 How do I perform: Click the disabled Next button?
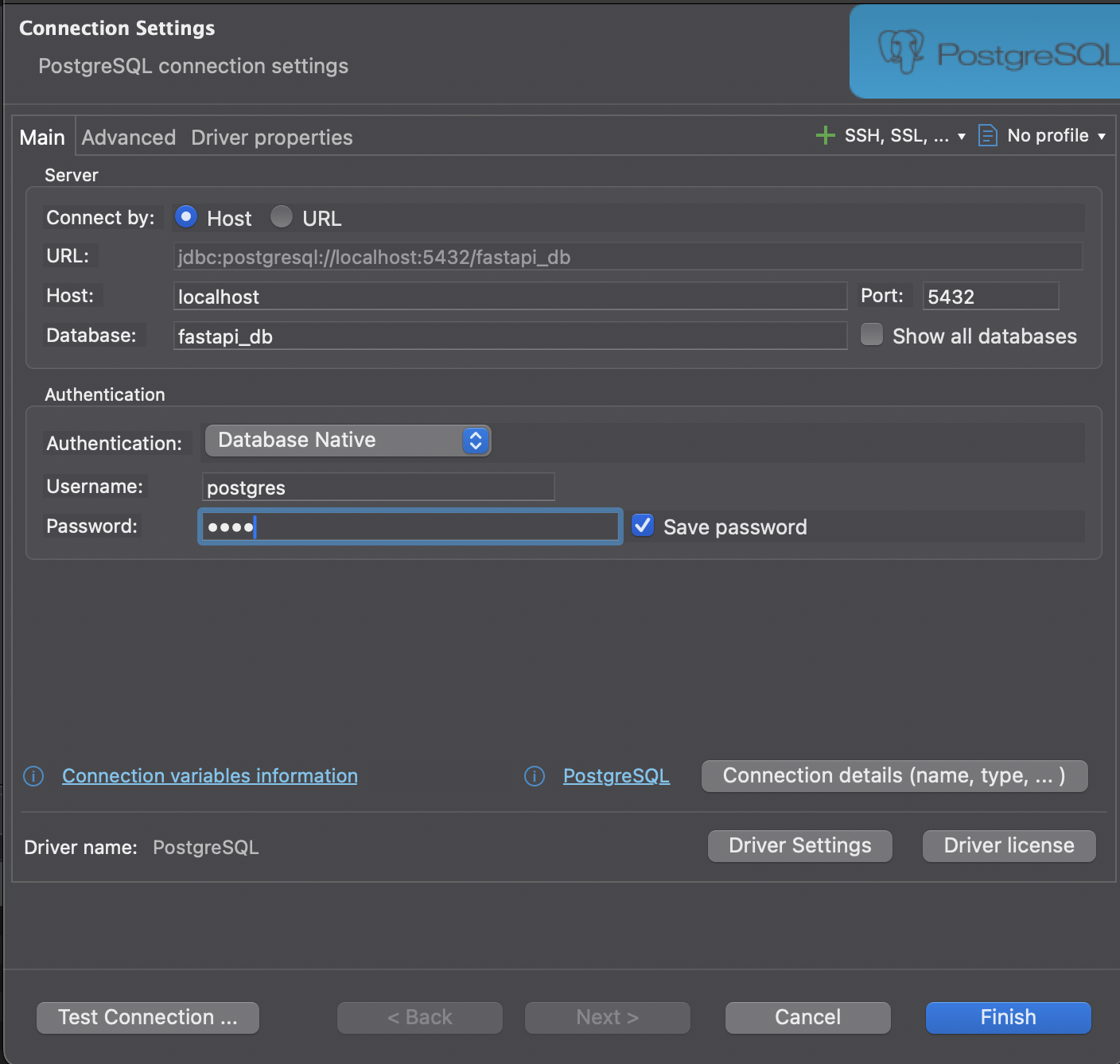pos(608,1017)
